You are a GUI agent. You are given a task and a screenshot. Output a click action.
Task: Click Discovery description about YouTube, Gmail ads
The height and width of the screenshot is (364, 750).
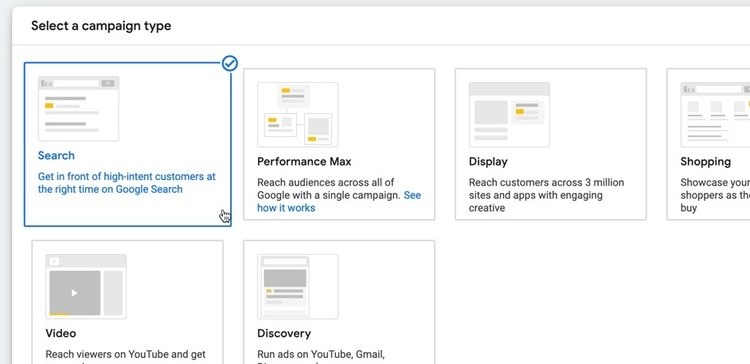(x=321, y=355)
